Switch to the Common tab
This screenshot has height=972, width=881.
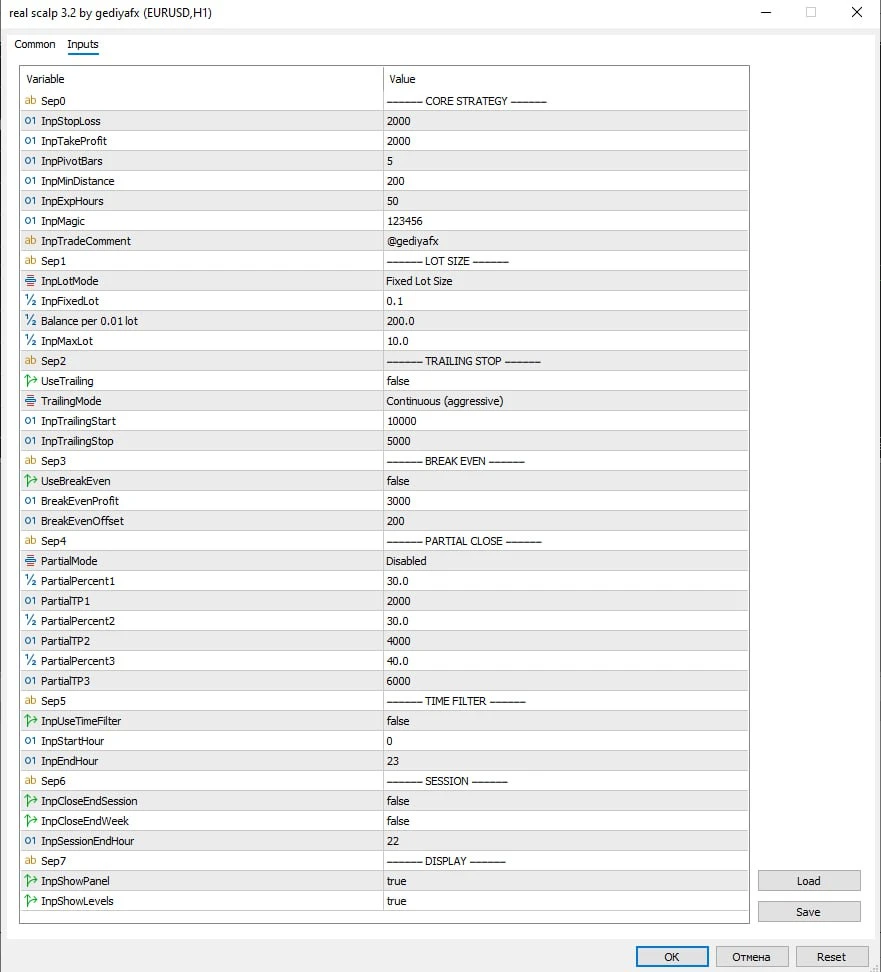click(34, 44)
